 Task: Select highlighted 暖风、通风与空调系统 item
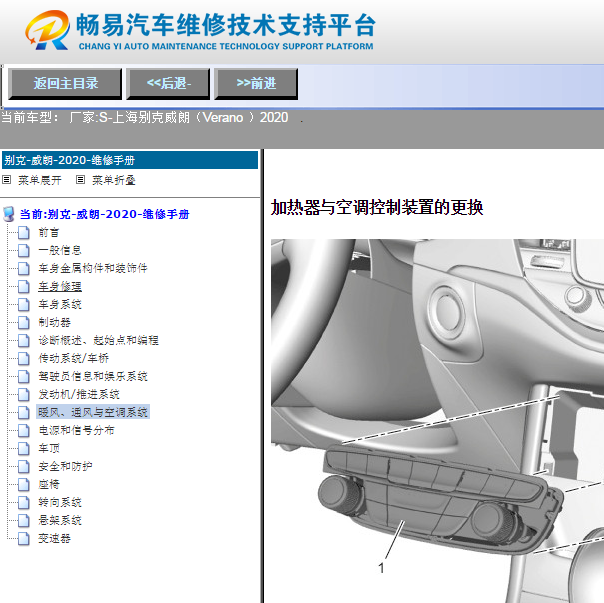(x=92, y=412)
